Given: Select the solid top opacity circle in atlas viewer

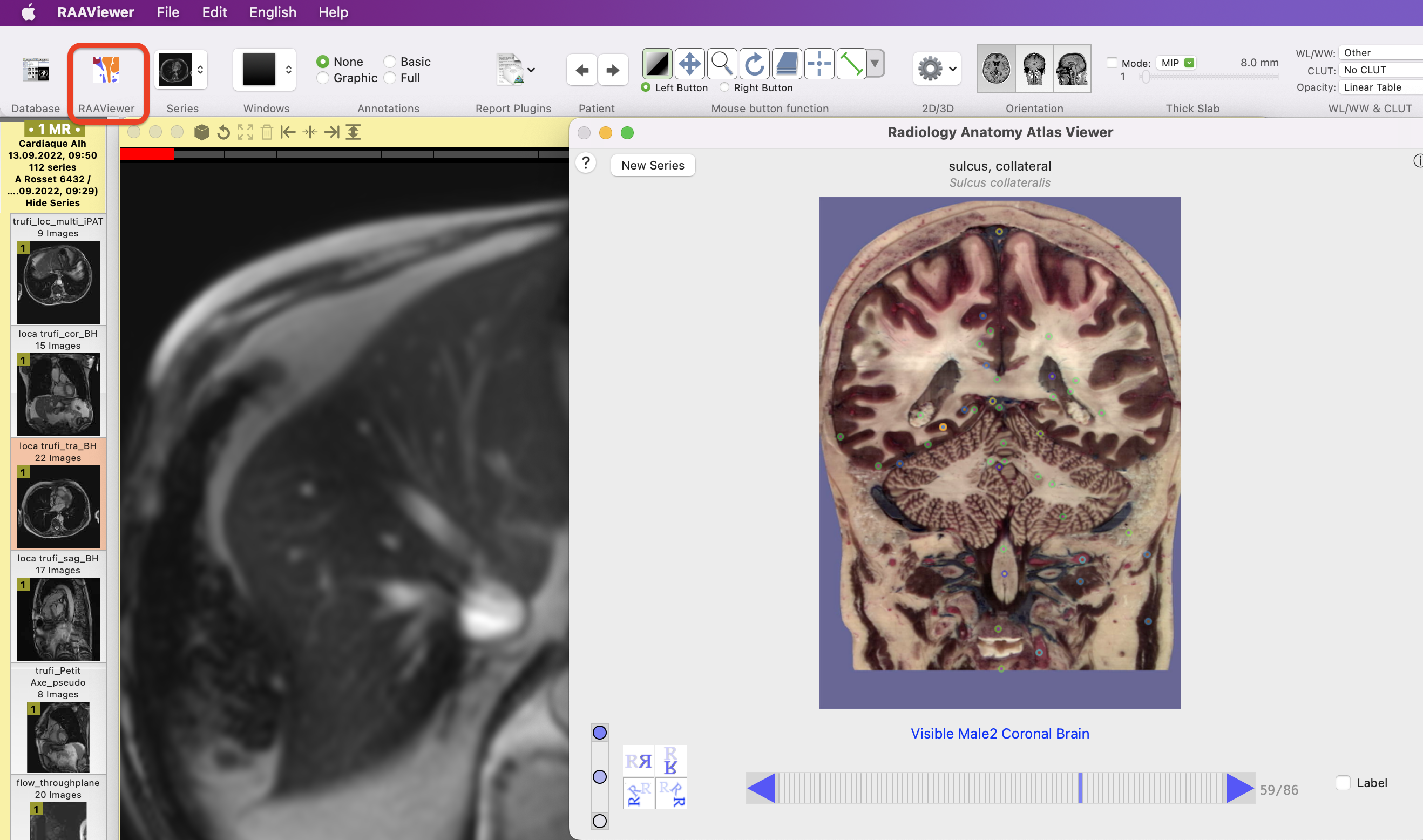Looking at the screenshot, I should coord(599,733).
